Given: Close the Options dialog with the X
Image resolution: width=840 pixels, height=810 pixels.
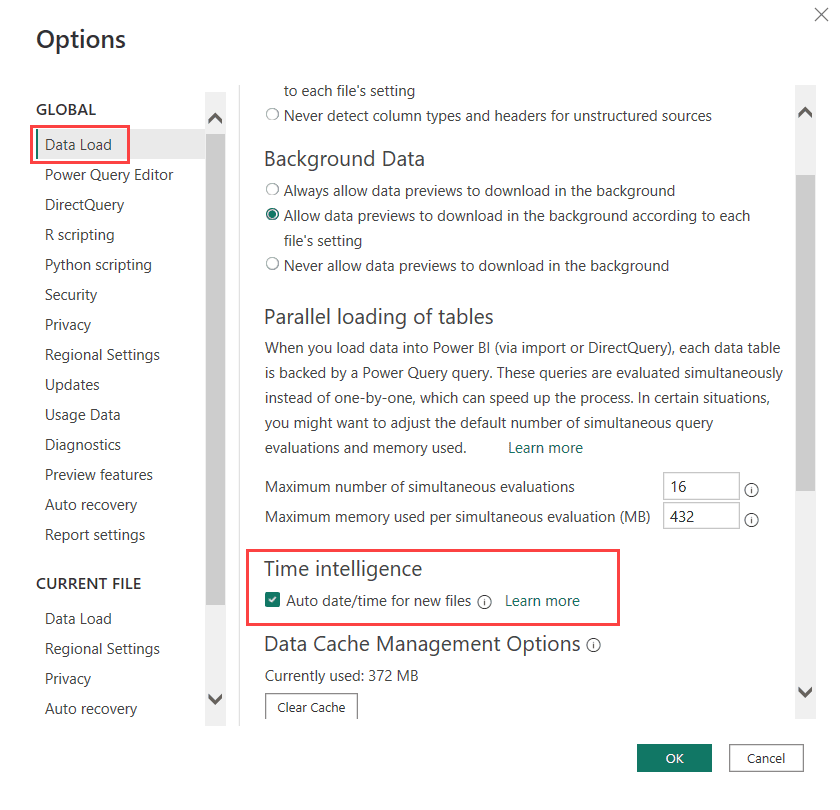Looking at the screenshot, I should coord(821,14).
